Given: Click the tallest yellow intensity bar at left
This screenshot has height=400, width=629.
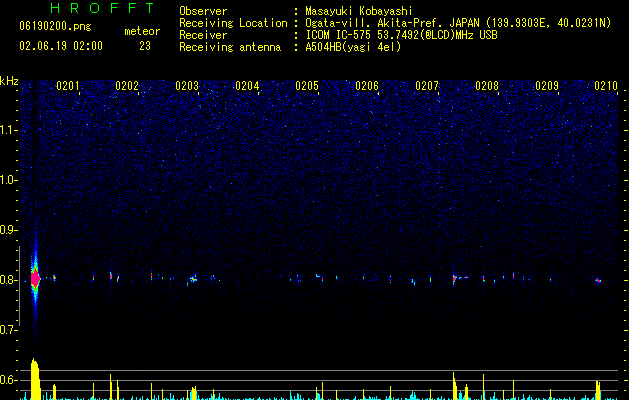Looking at the screenshot, I should pos(35,379).
